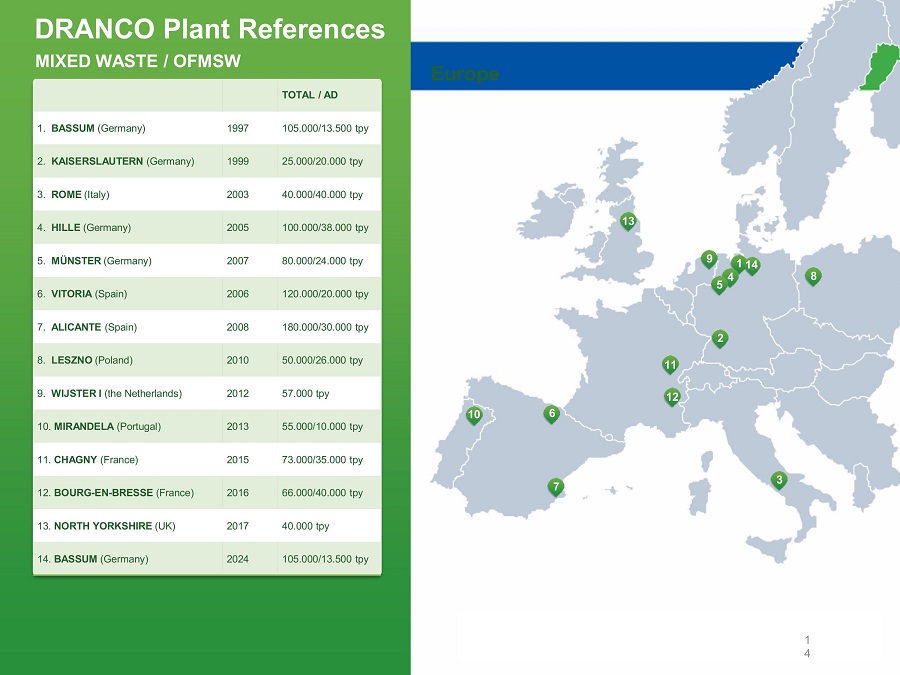Click 'ALICANTE (Spain)' in the table
The height and width of the screenshot is (675, 900).
pos(94,327)
